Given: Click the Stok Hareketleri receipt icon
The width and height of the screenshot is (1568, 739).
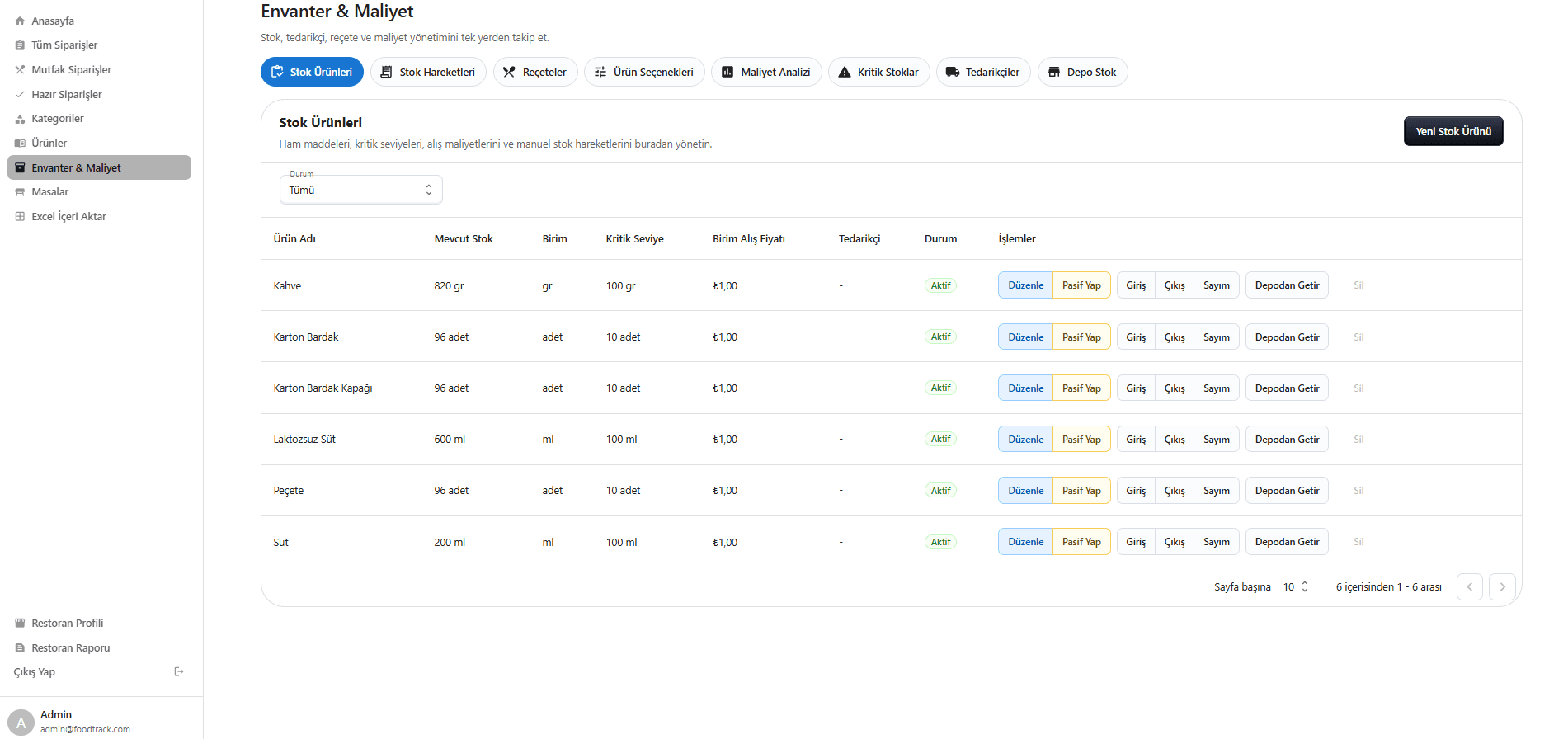Looking at the screenshot, I should (386, 72).
